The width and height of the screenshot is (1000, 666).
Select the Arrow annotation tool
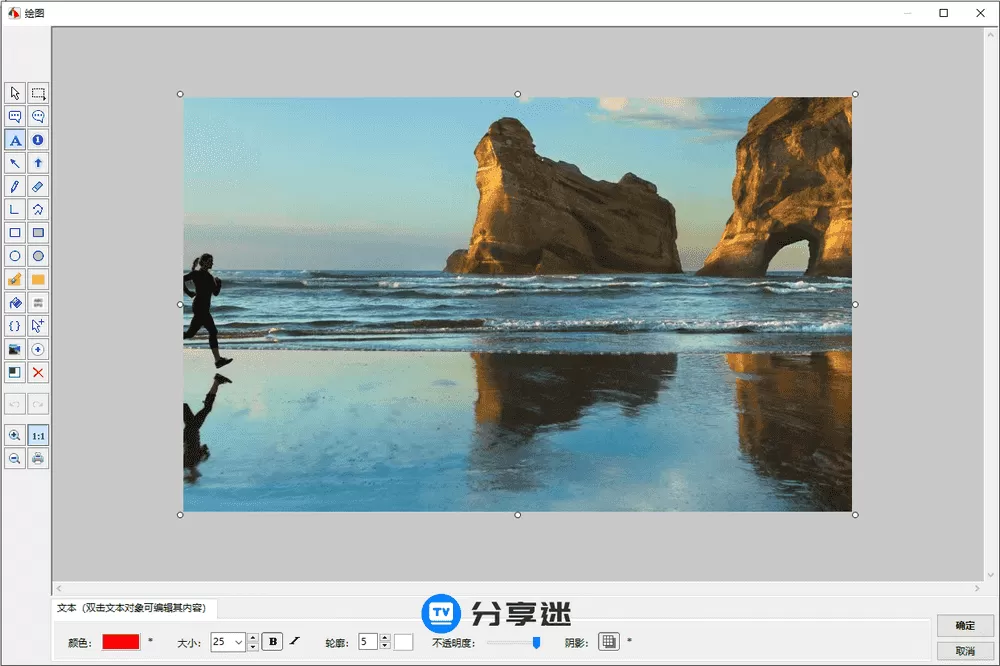coord(14,163)
